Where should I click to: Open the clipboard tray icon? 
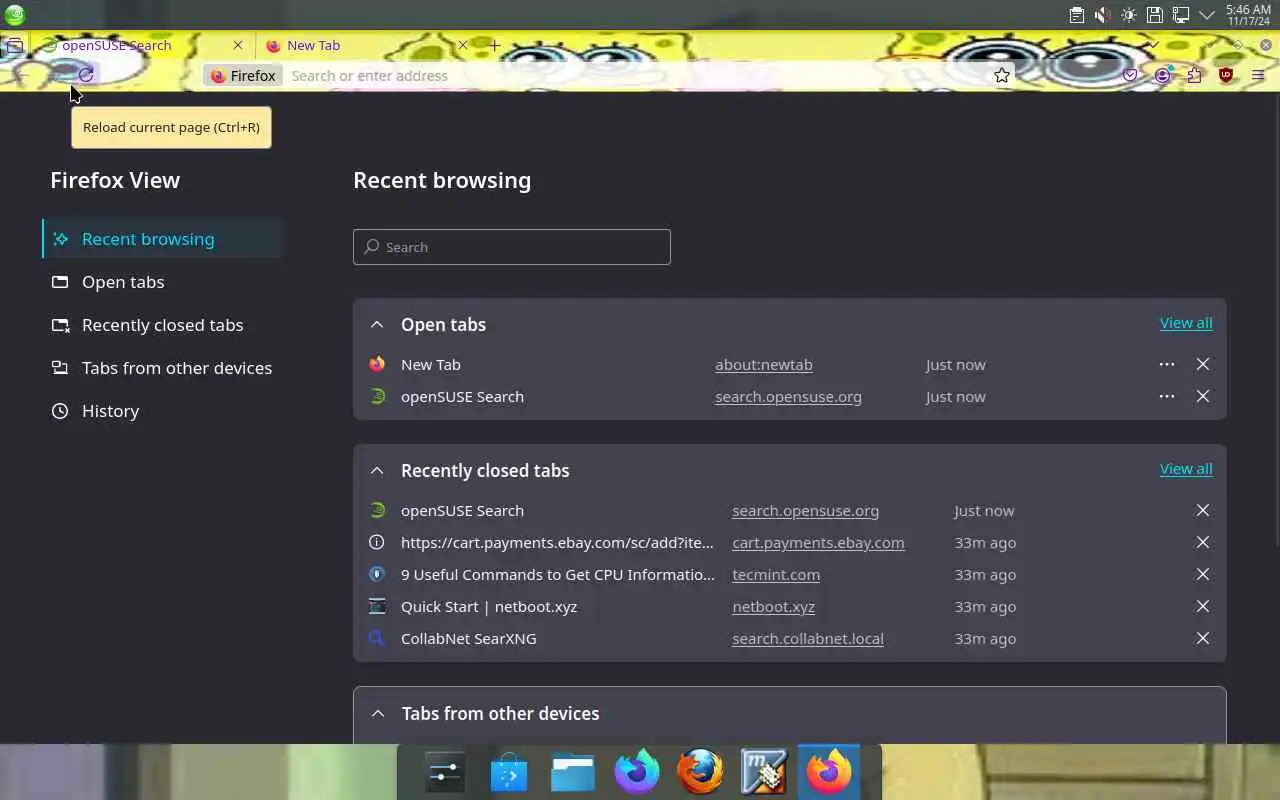pyautogui.click(x=1076, y=15)
